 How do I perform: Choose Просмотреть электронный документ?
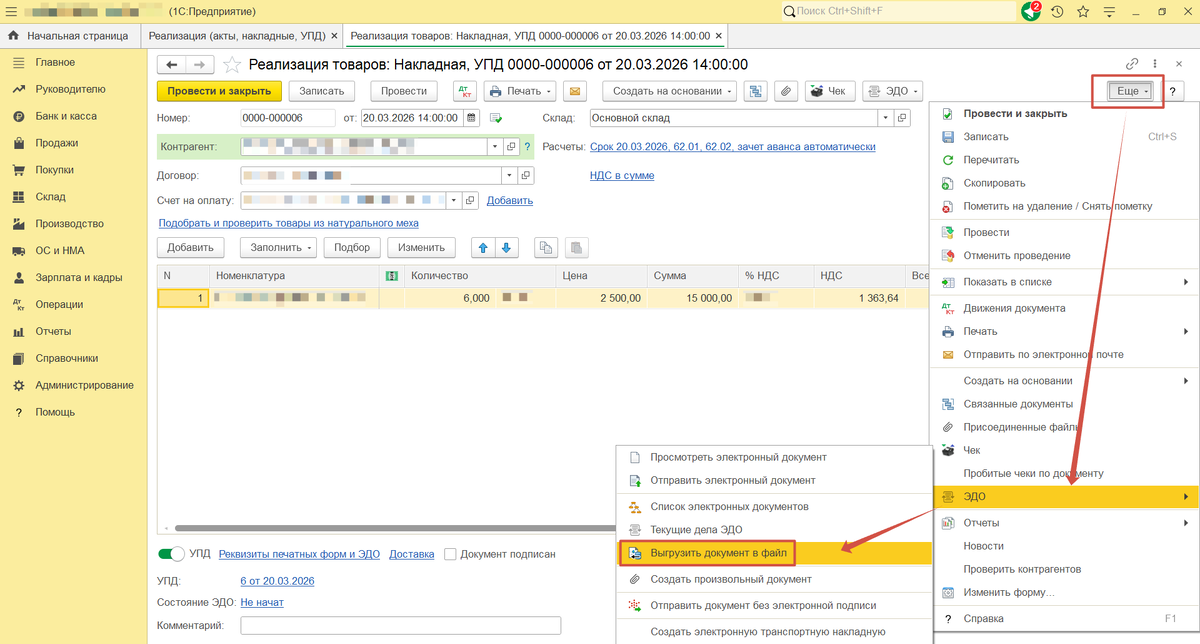[775, 457]
